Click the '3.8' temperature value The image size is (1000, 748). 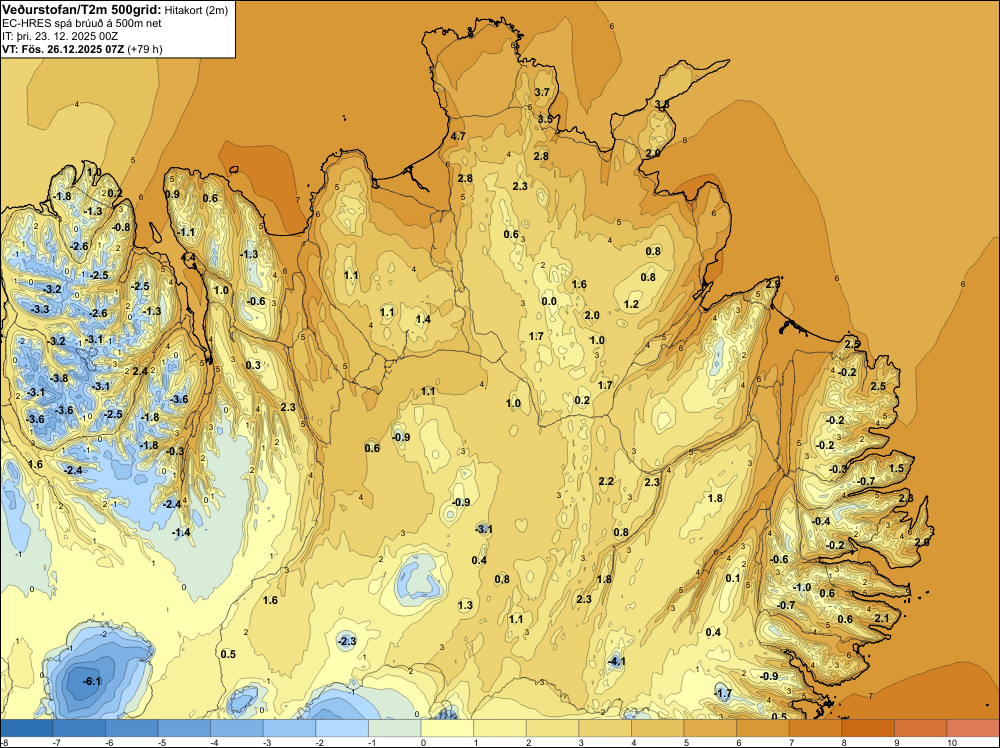point(662,104)
